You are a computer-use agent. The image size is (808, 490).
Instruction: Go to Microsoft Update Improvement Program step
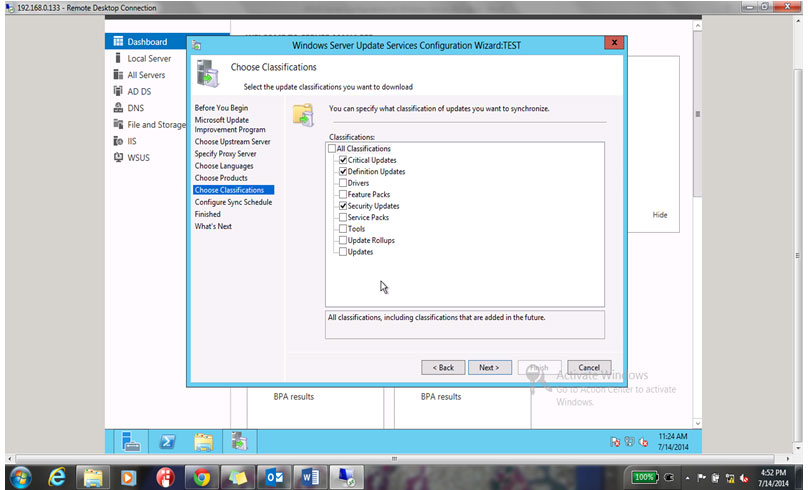[230, 125]
